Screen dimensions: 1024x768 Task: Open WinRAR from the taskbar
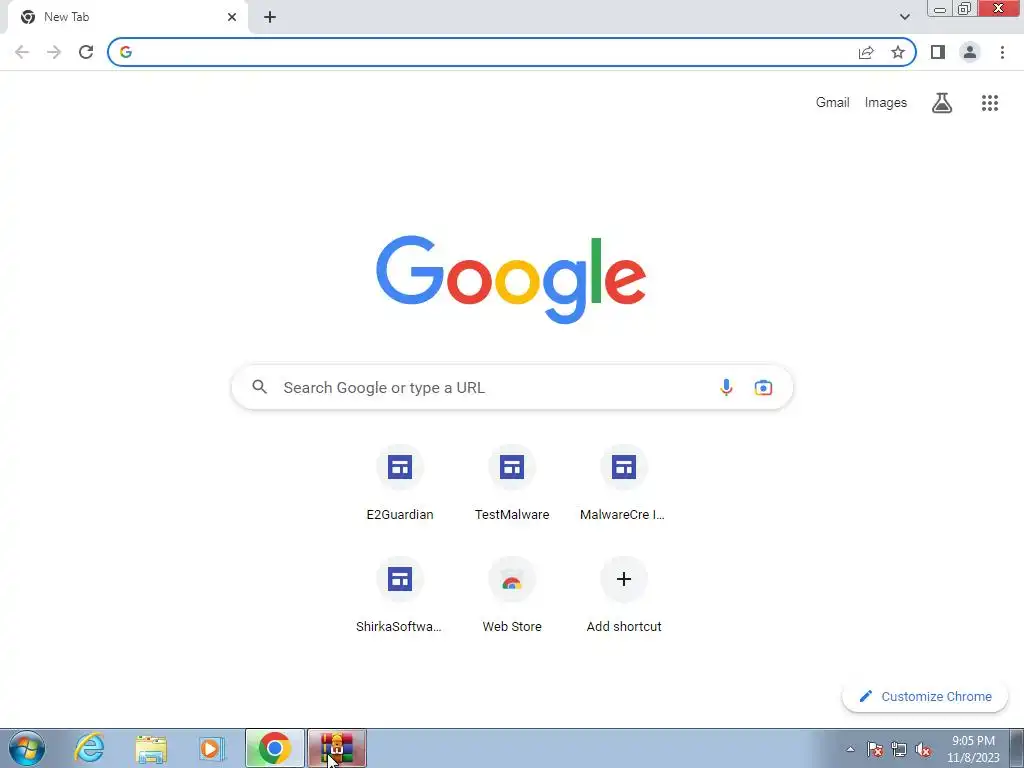337,748
